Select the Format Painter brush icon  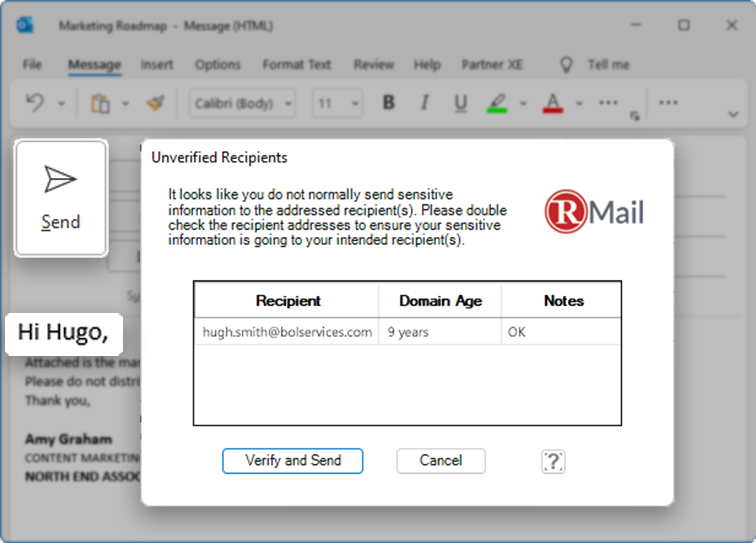[155, 103]
